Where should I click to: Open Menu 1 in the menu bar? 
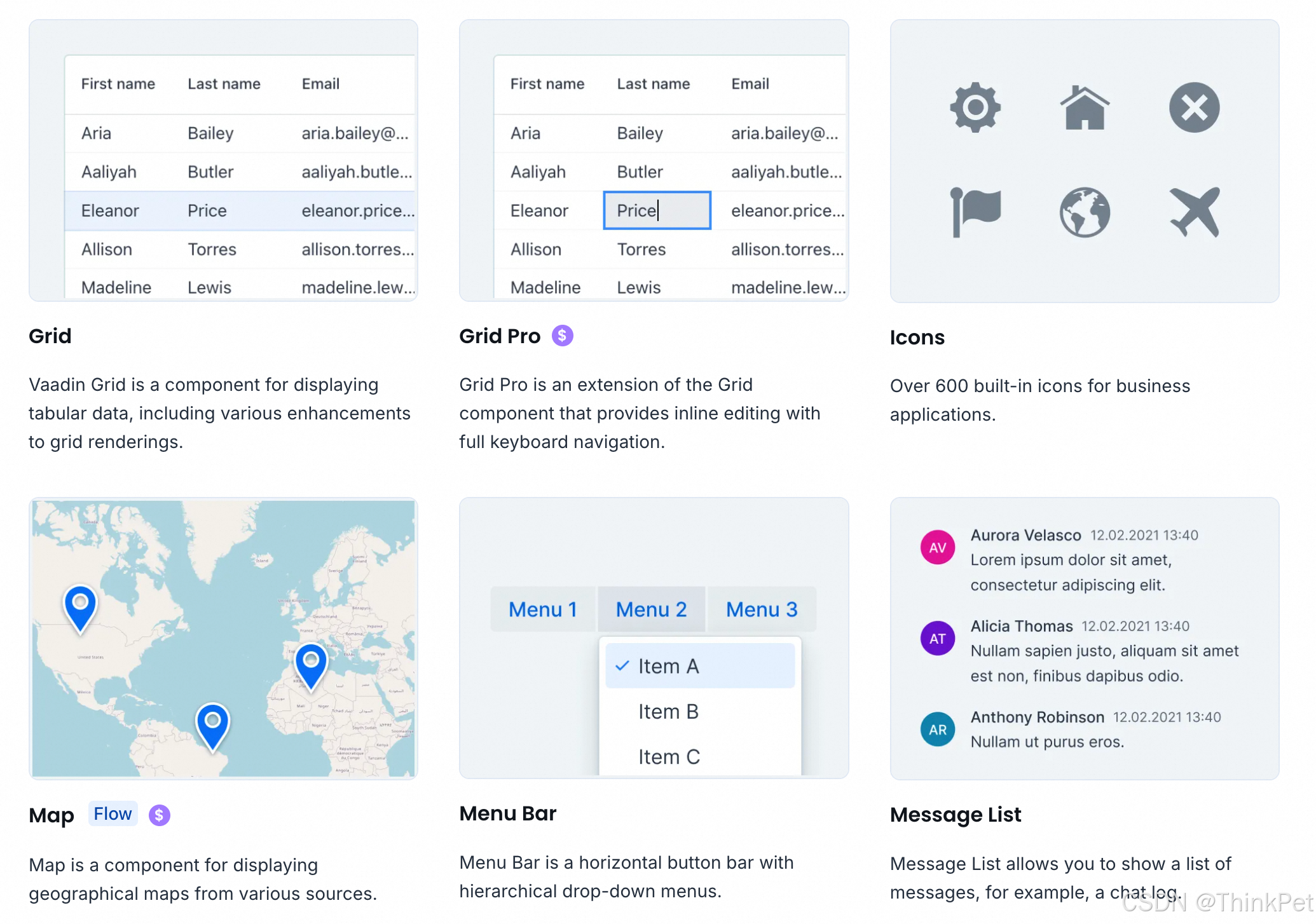coord(542,609)
